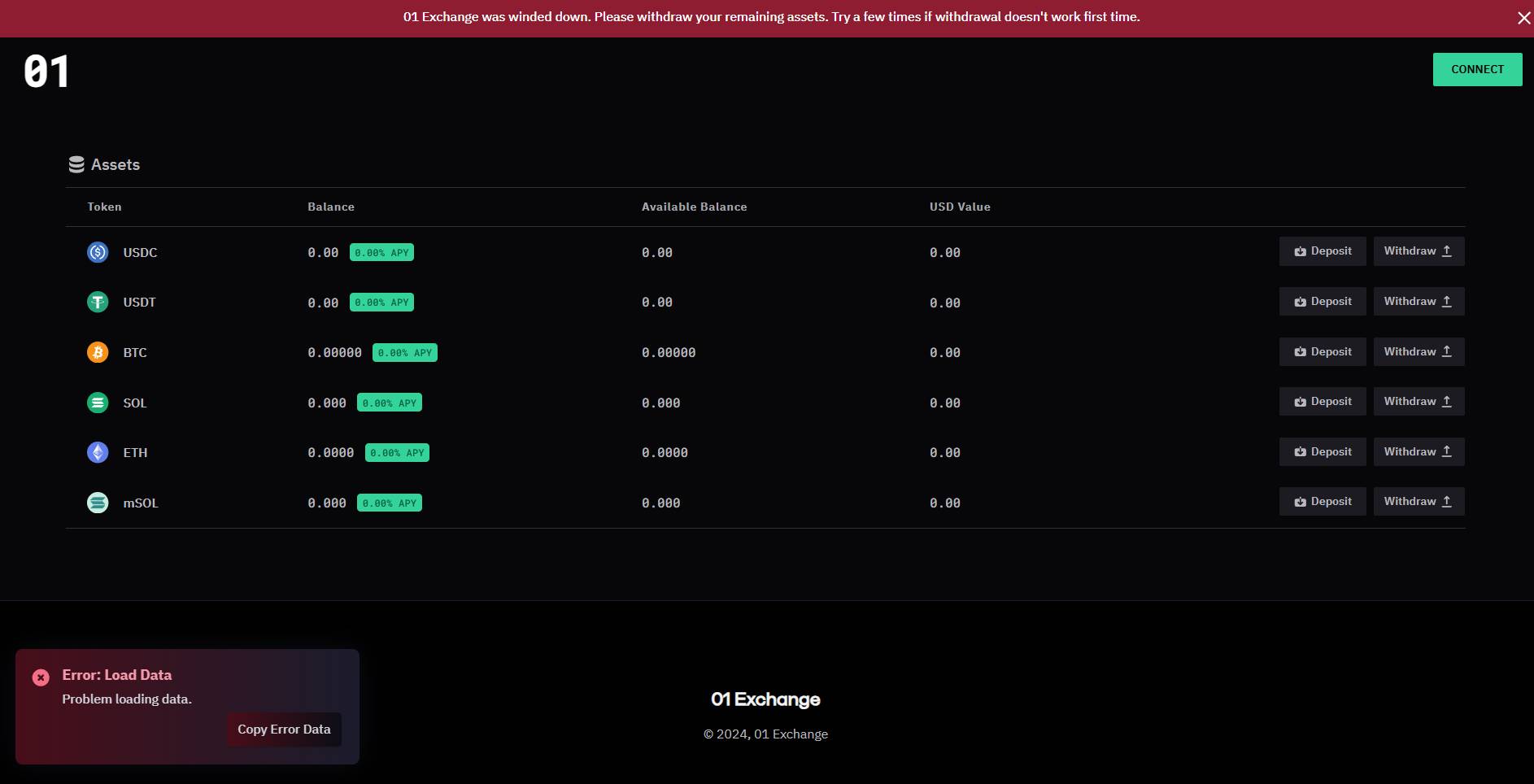Deposit USDT
1534x784 pixels.
pos(1323,302)
